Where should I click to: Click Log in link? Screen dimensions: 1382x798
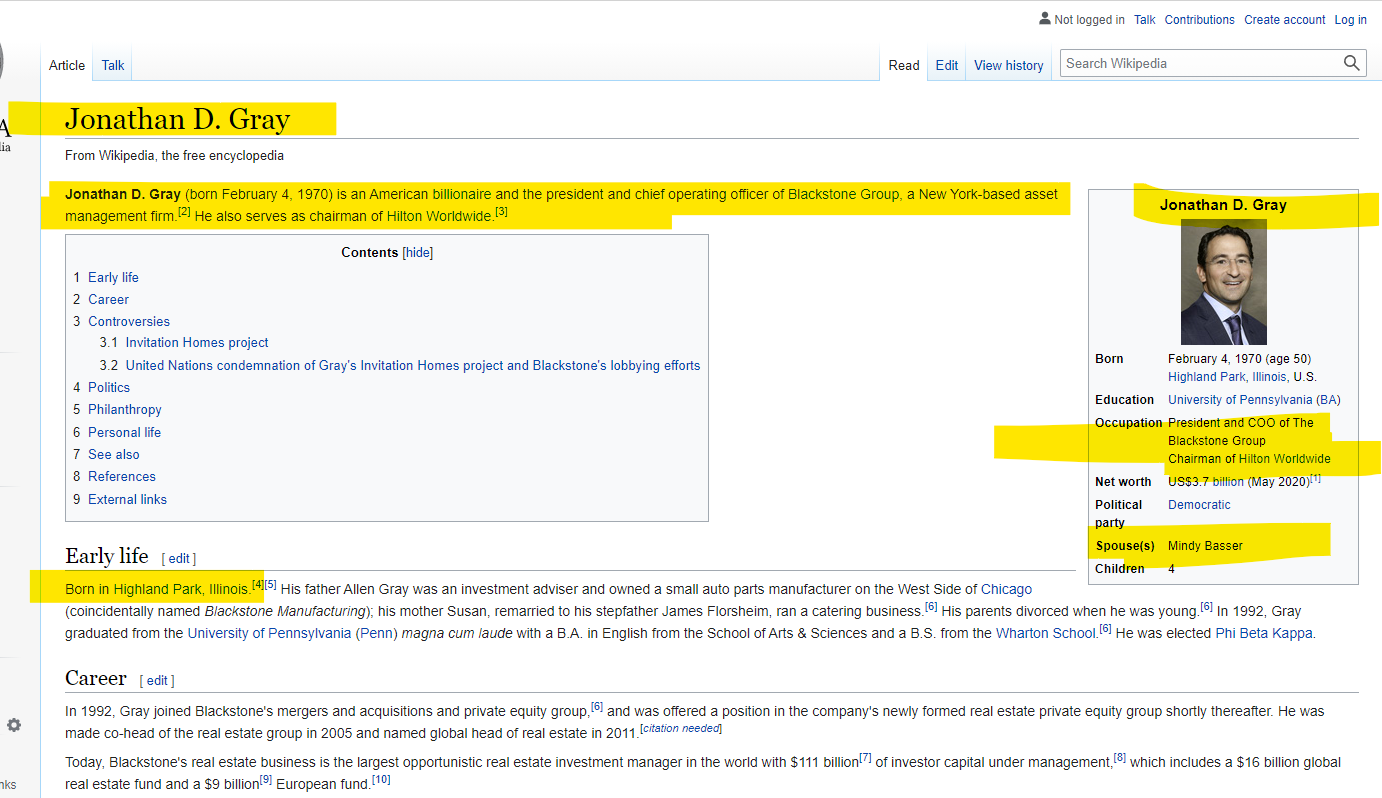point(1350,19)
